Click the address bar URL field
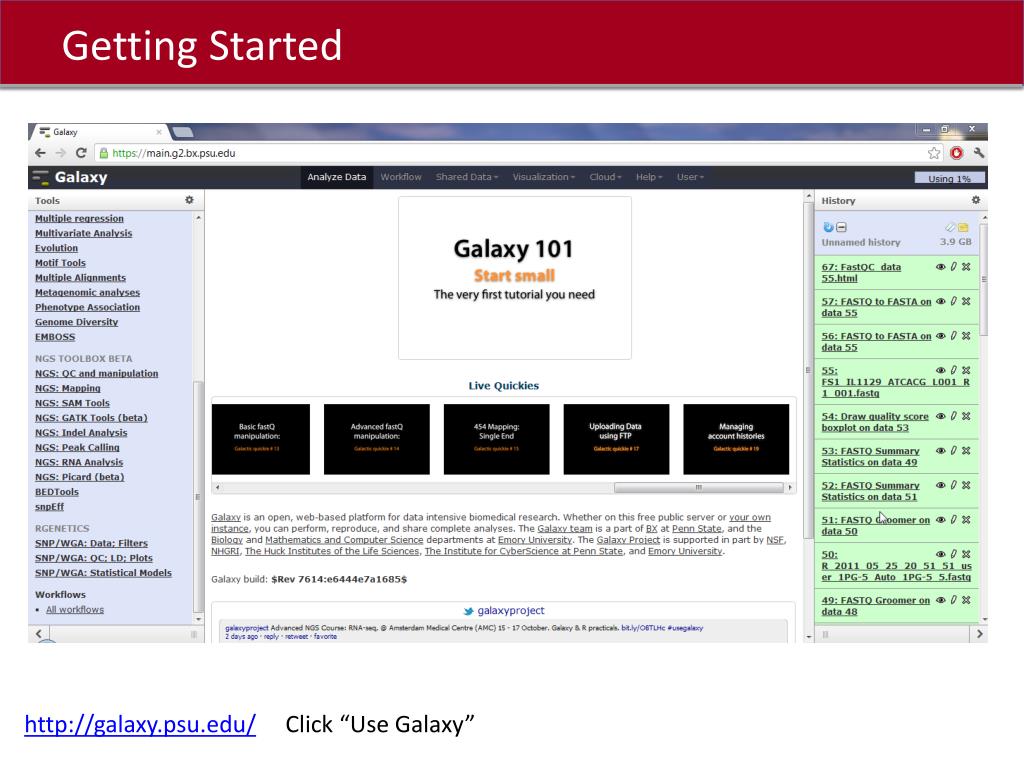 pyautogui.click(x=509, y=153)
